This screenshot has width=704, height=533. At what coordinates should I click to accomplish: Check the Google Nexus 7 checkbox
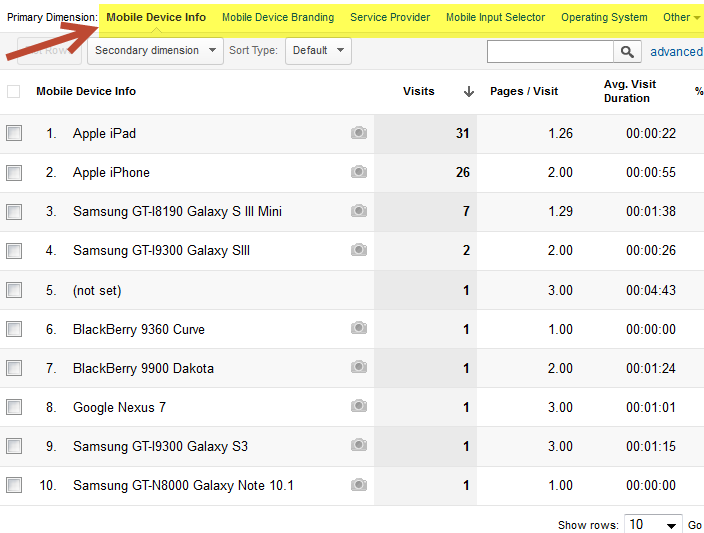[x=14, y=407]
